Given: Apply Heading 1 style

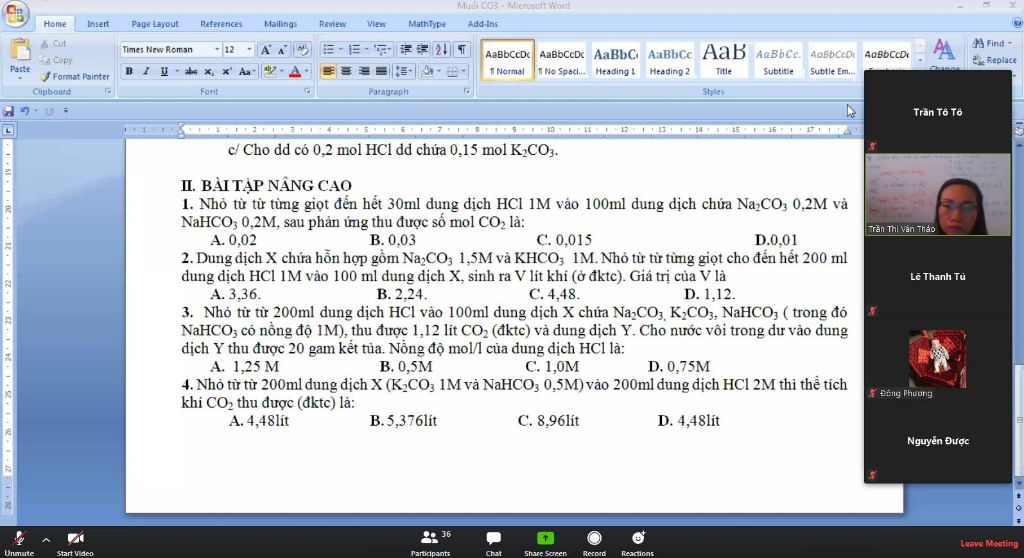Looking at the screenshot, I should coord(615,61).
